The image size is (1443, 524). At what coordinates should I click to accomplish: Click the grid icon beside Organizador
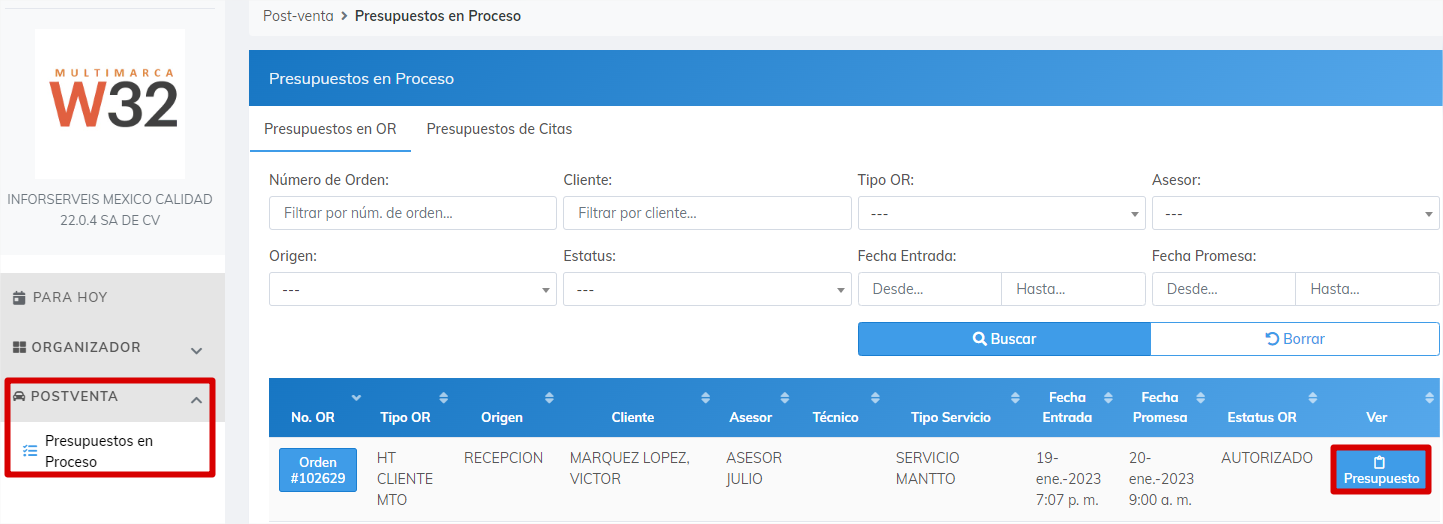19,347
